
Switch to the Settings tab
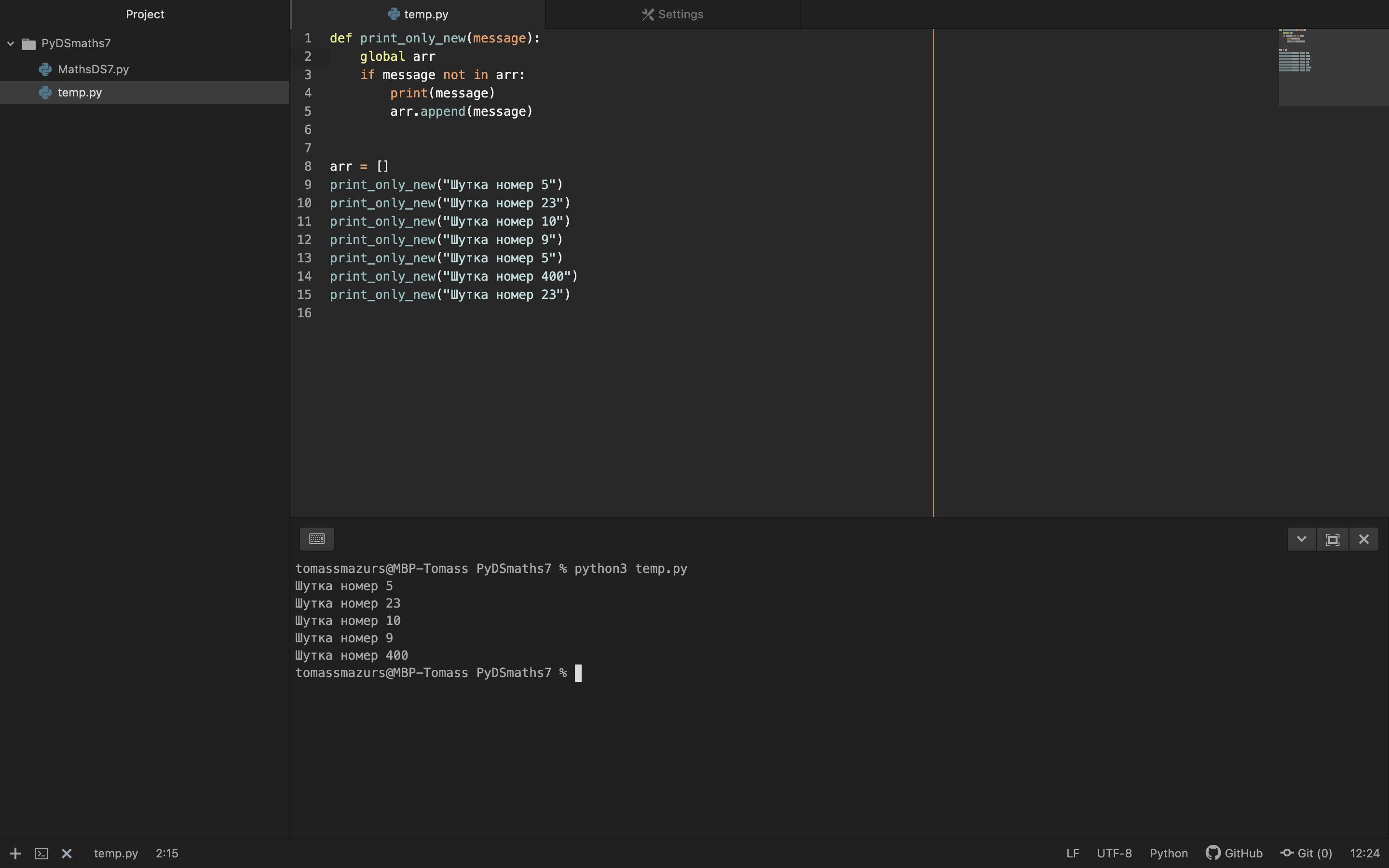coord(673,14)
